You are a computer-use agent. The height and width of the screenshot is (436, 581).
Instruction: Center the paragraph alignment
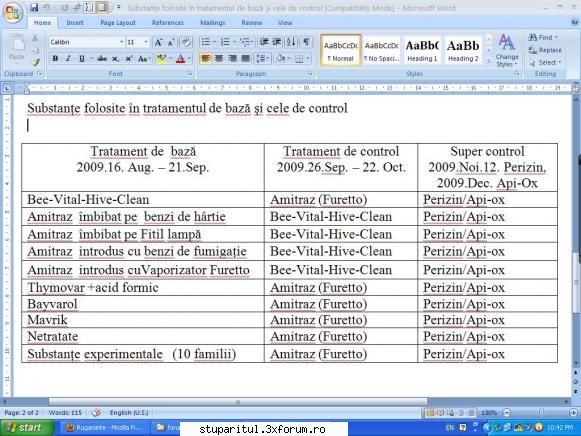[219, 59]
